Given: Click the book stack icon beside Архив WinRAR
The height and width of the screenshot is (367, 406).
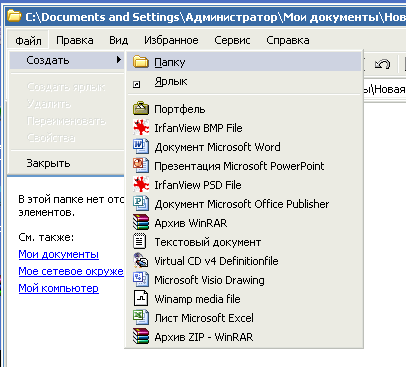Looking at the screenshot, I should [x=141, y=223].
